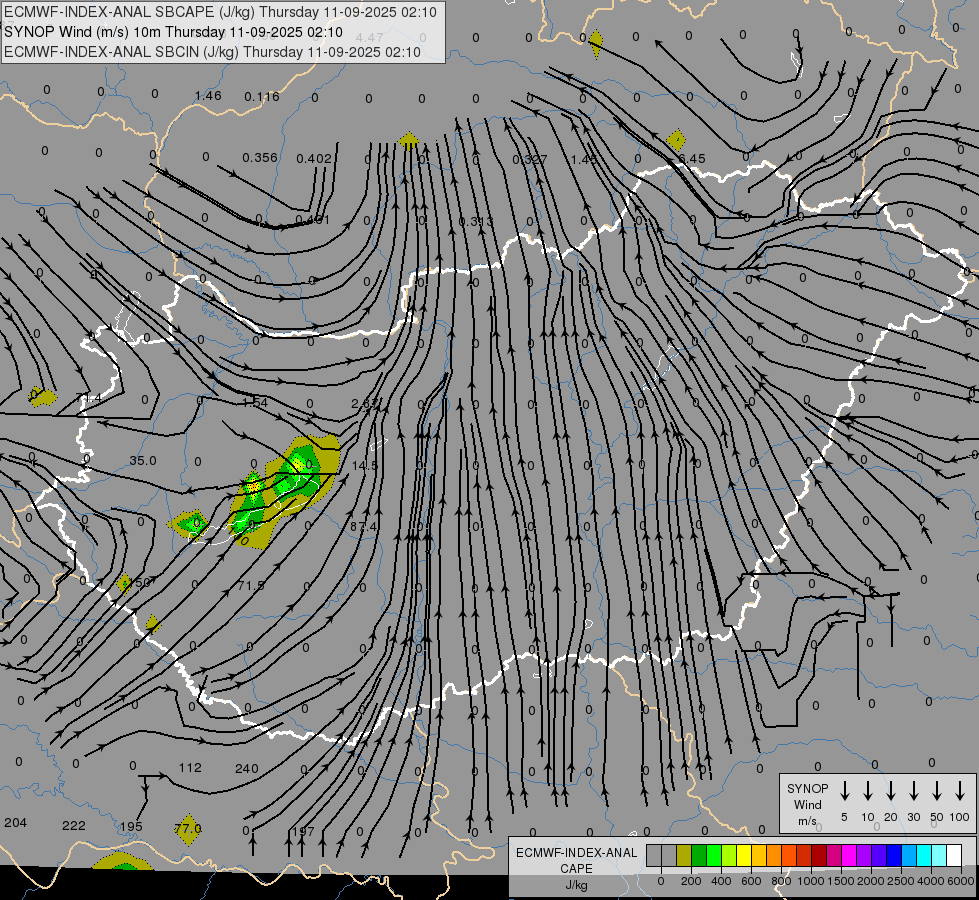Click the wind legend arrow above 50
979x900 pixels.
pyautogui.click(x=937, y=791)
